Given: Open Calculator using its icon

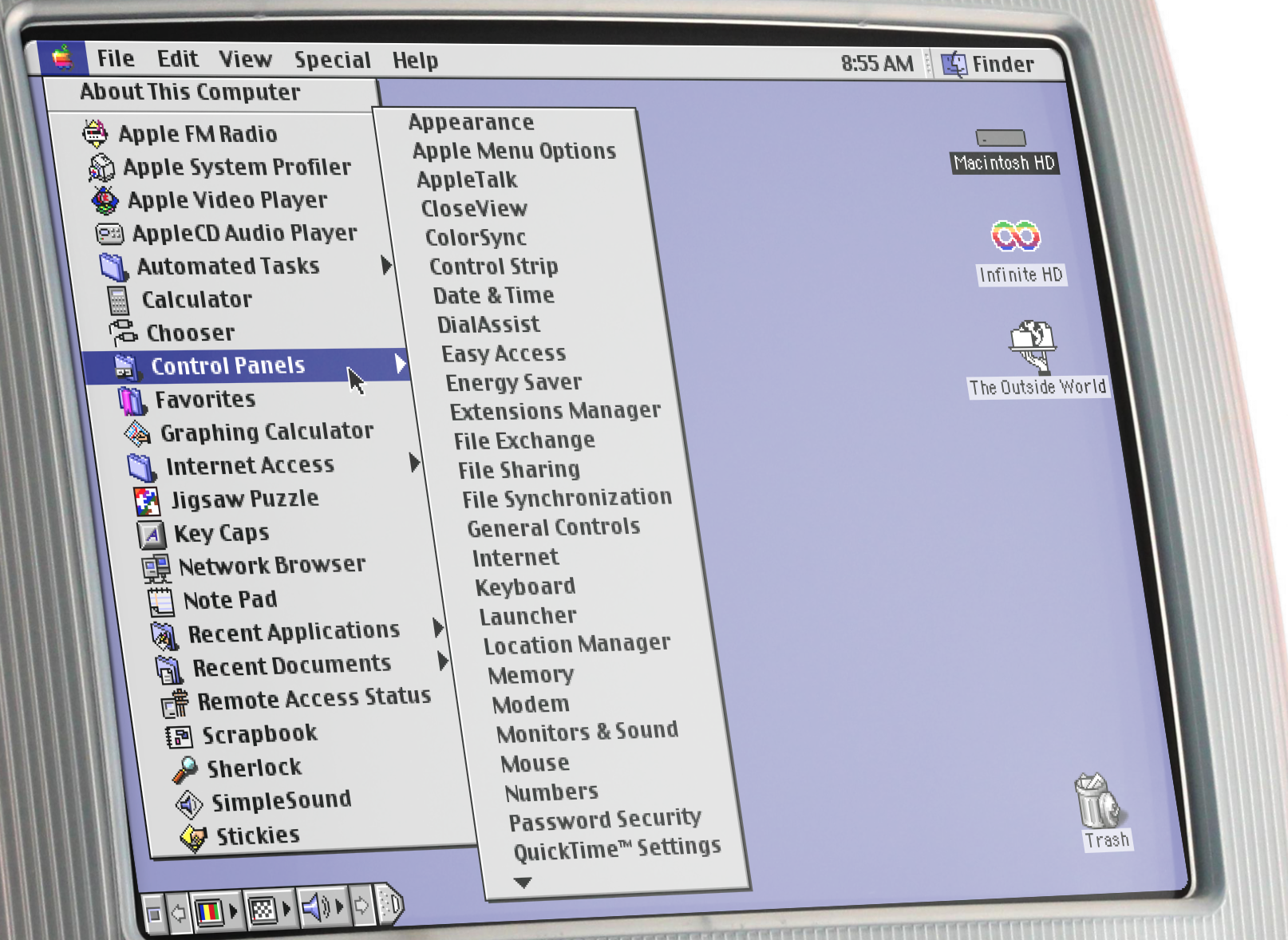Looking at the screenshot, I should tap(118, 300).
